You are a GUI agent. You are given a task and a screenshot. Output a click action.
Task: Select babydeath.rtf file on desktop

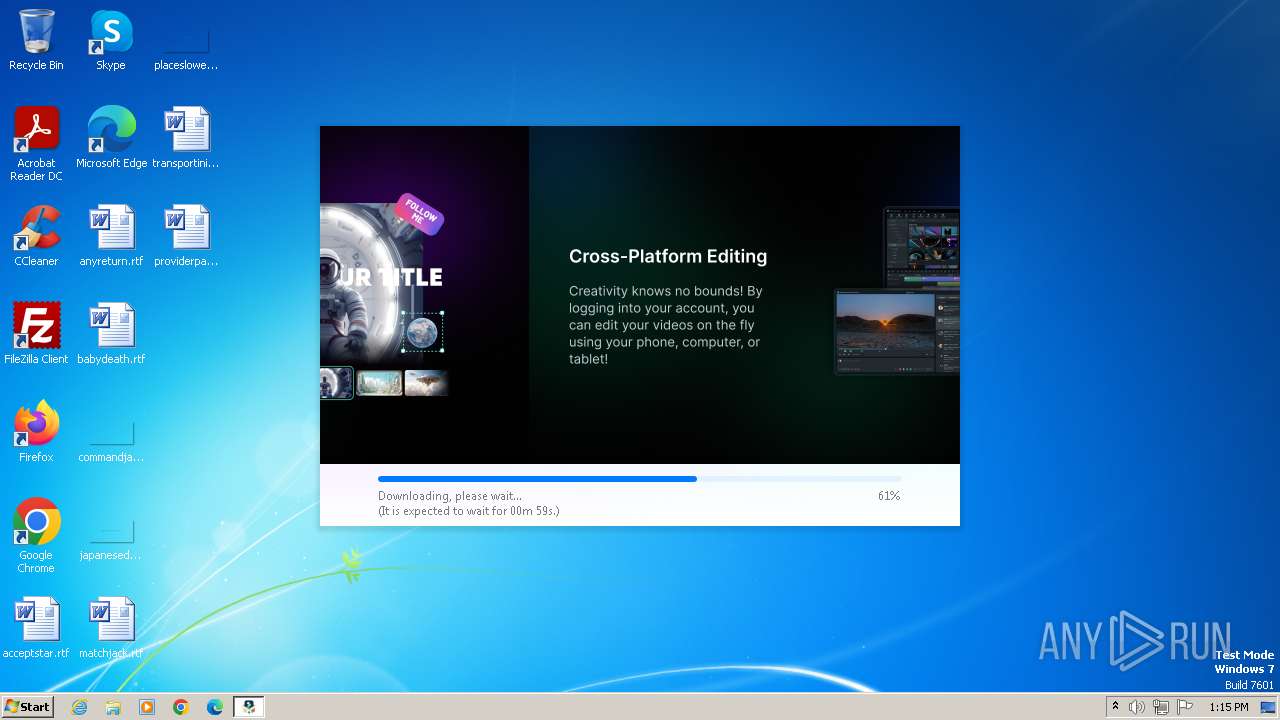click(111, 333)
